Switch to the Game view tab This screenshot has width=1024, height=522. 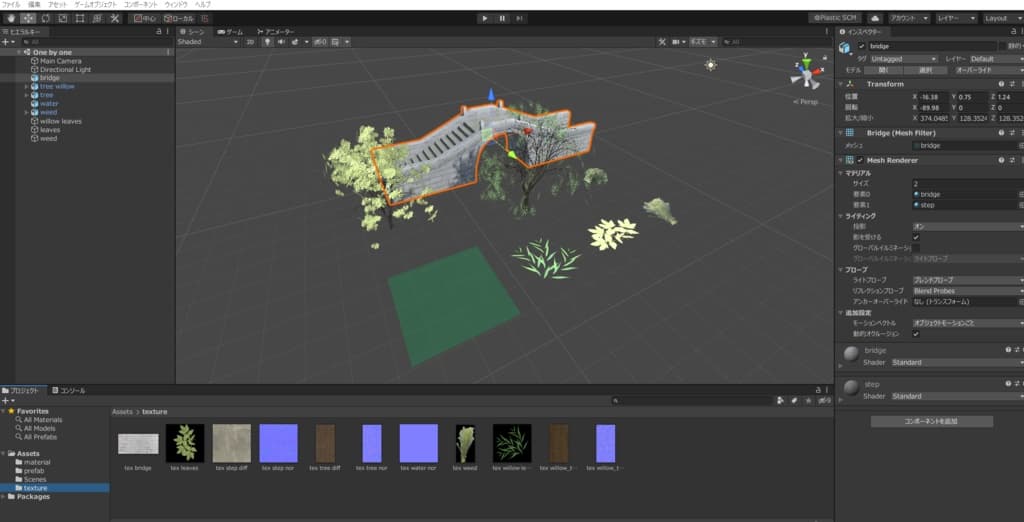click(232, 32)
